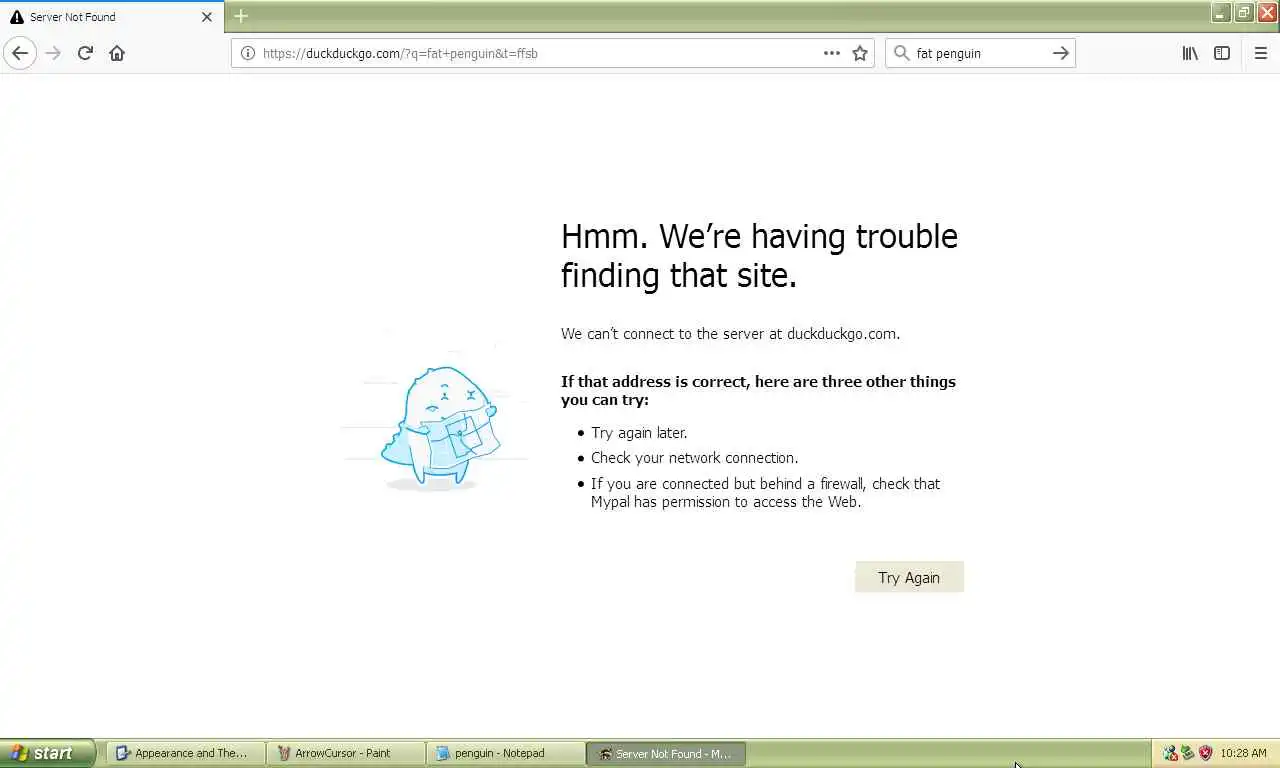The width and height of the screenshot is (1280, 768).
Task: Open the red security shield tray icon
Action: 1206,753
